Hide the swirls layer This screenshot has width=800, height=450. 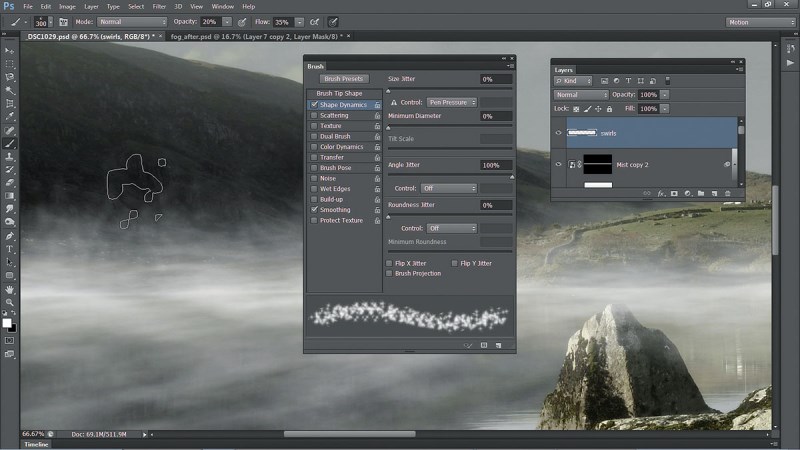pyautogui.click(x=558, y=133)
